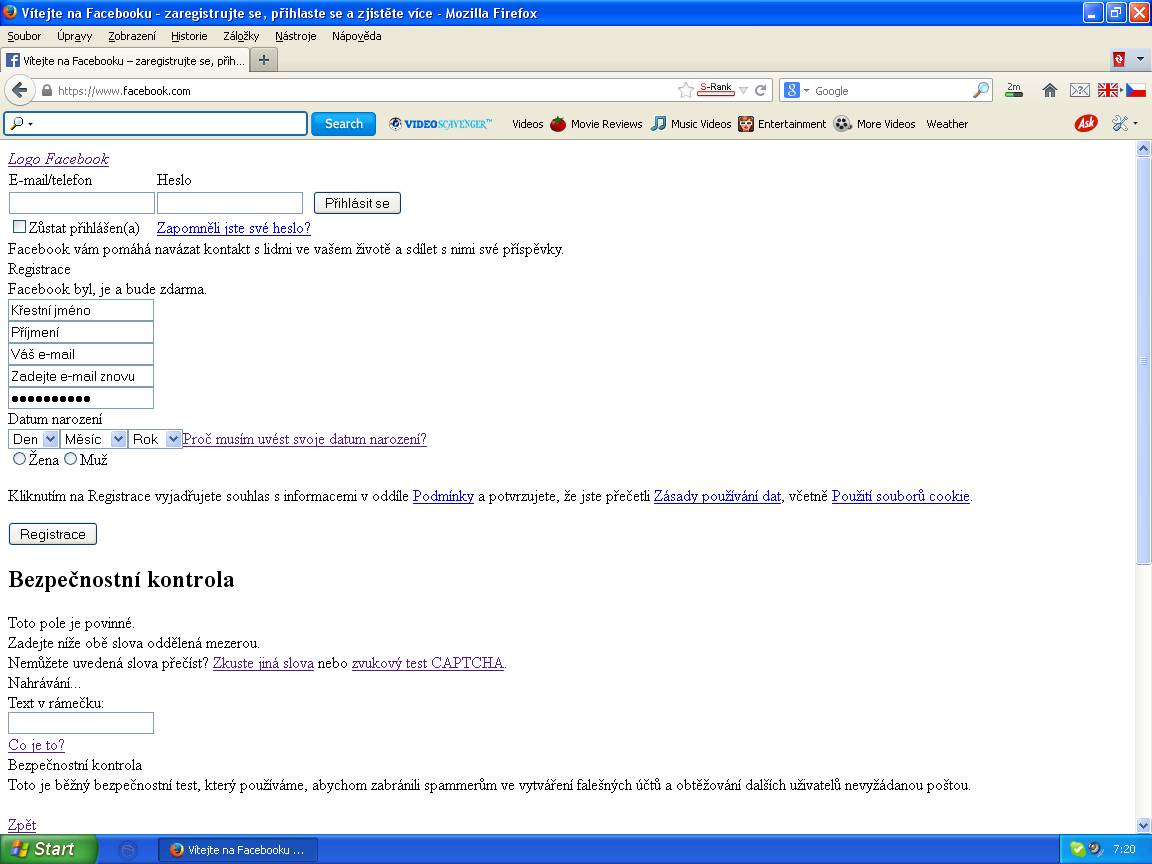Focus the Heslo password login field

click(230, 203)
